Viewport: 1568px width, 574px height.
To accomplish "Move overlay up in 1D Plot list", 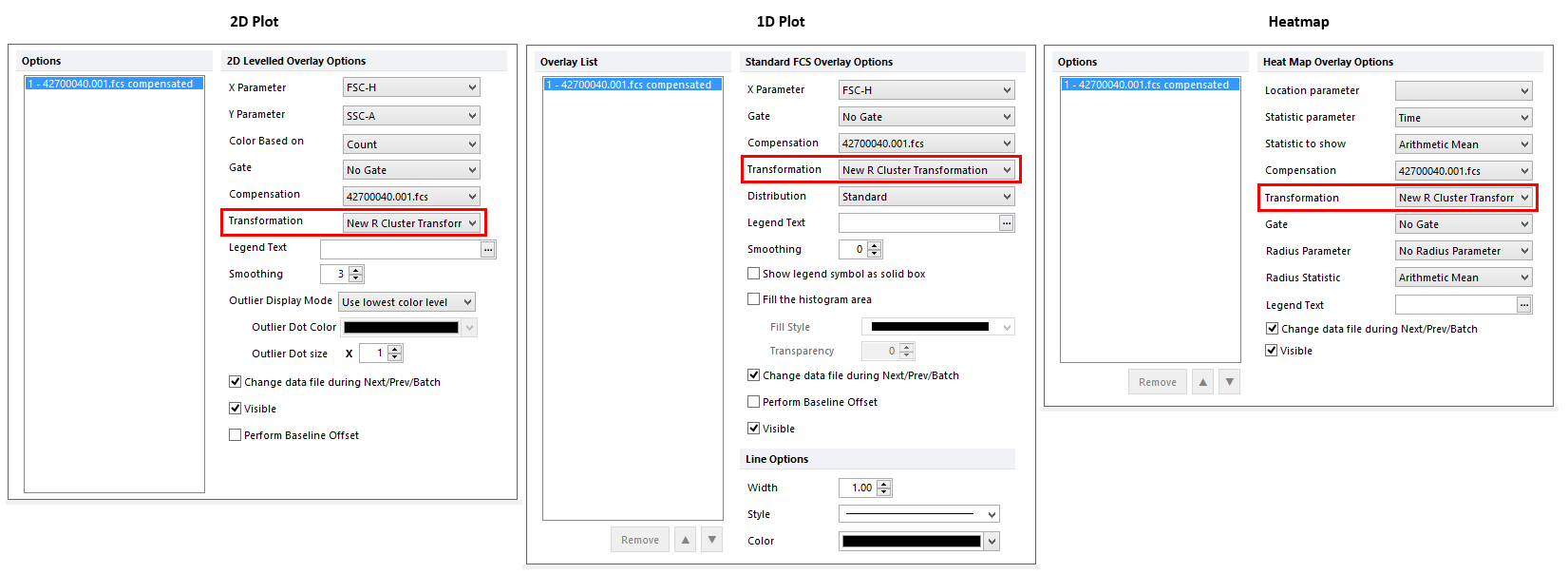I will [x=686, y=540].
